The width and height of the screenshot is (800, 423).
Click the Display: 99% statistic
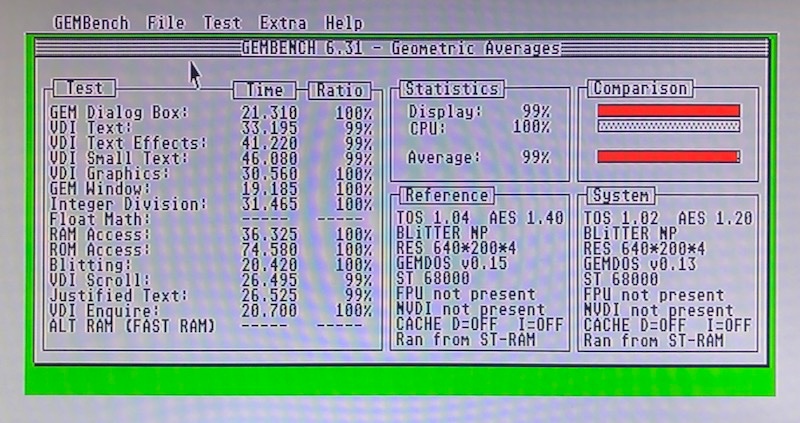point(479,111)
